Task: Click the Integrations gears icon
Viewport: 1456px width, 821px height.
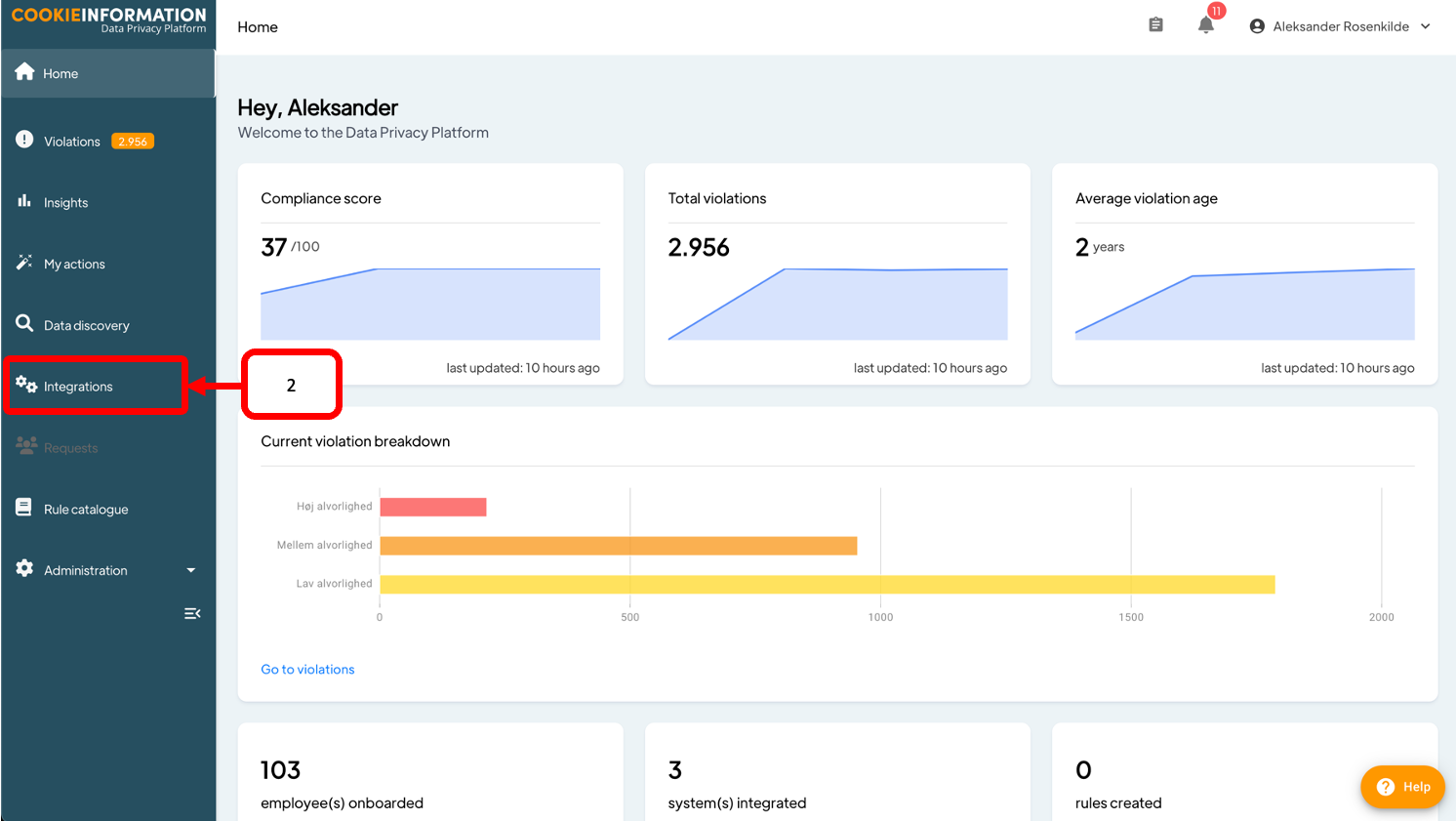Action: tap(26, 386)
